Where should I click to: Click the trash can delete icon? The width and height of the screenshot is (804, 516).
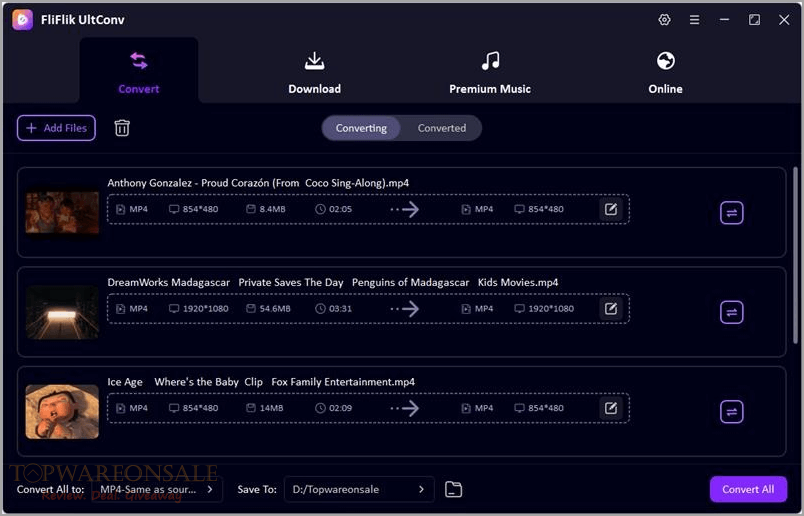(x=122, y=128)
